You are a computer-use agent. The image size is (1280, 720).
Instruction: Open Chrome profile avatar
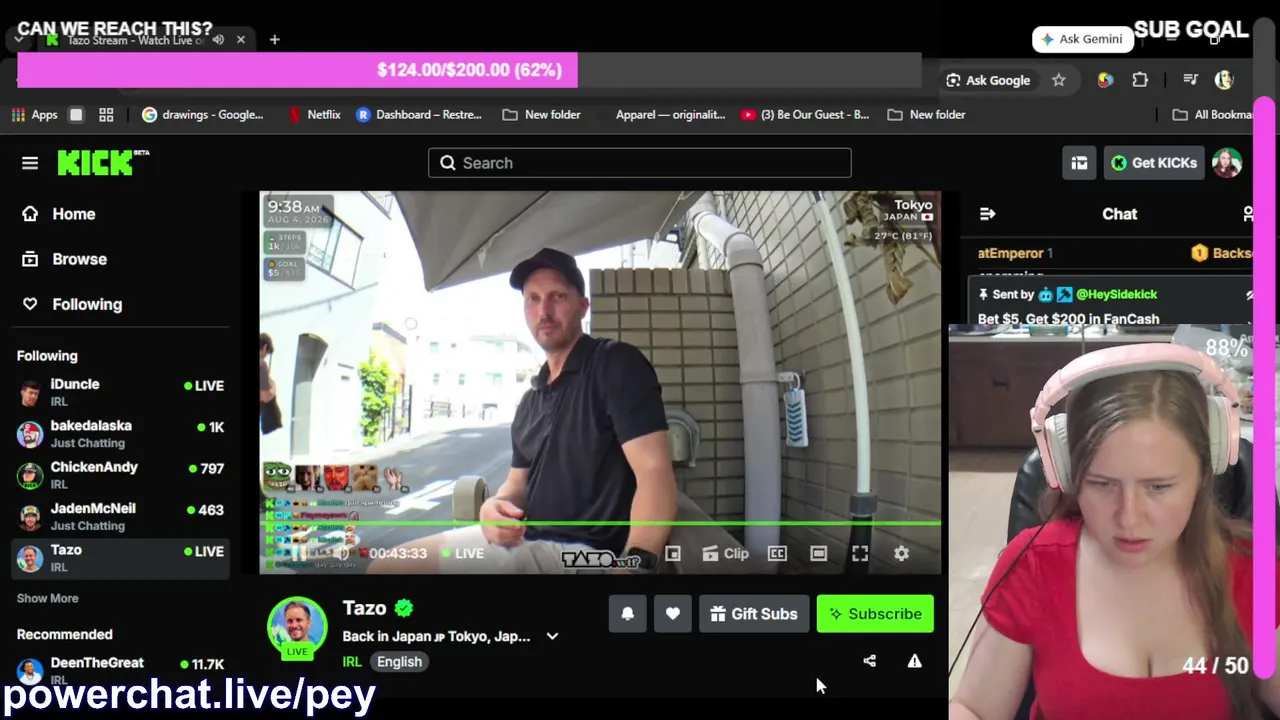tap(1224, 80)
